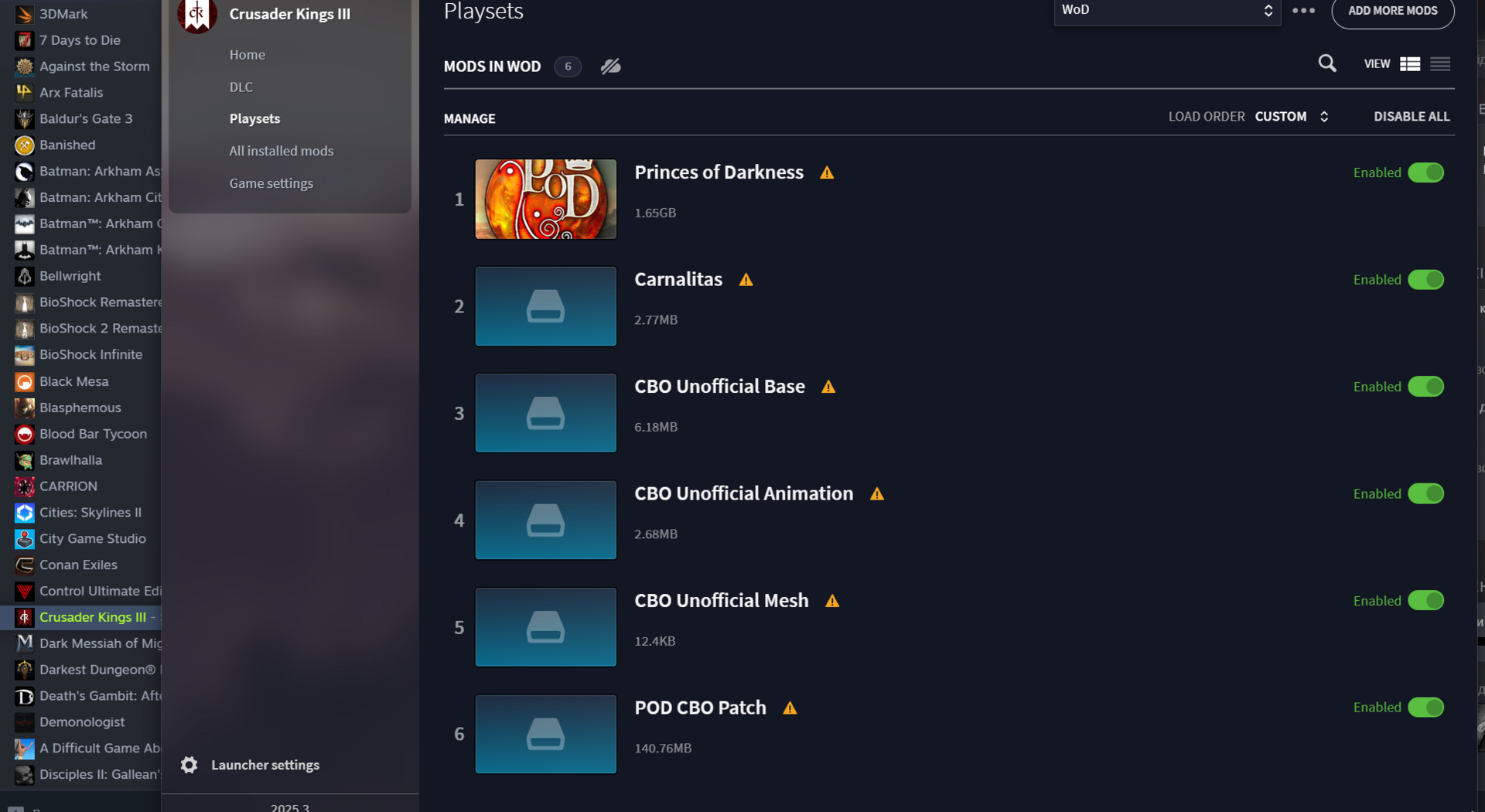Click the POD CBO Patch mod title
The width and height of the screenshot is (1485, 812).
[x=700, y=708]
